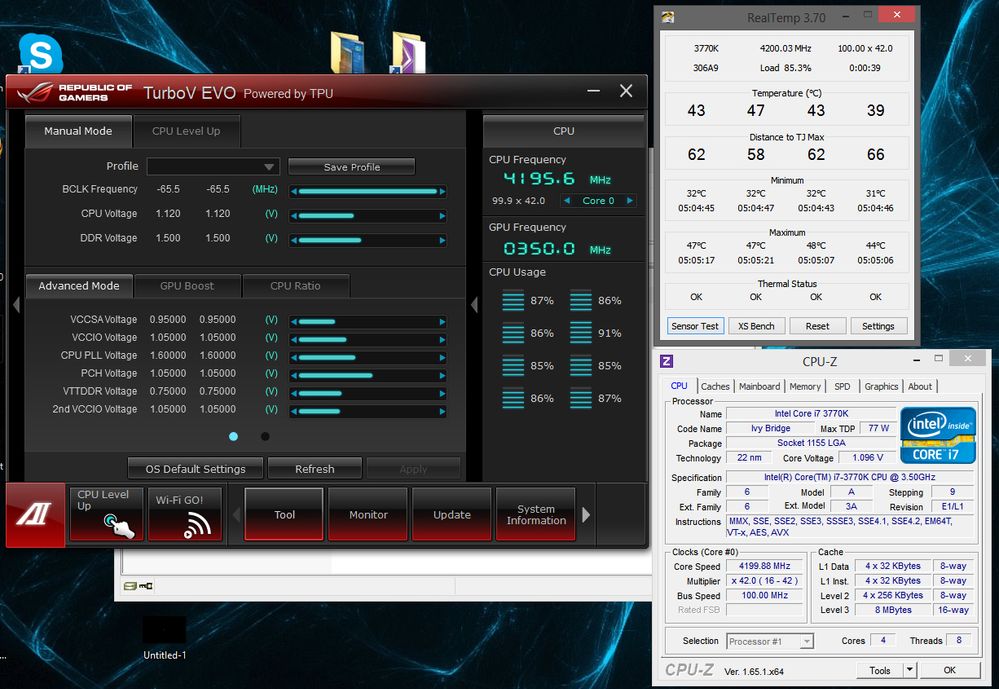The image size is (999, 689).
Task: Click the Intel Core i7 logo in CPU-Z
Action: pos(938,435)
